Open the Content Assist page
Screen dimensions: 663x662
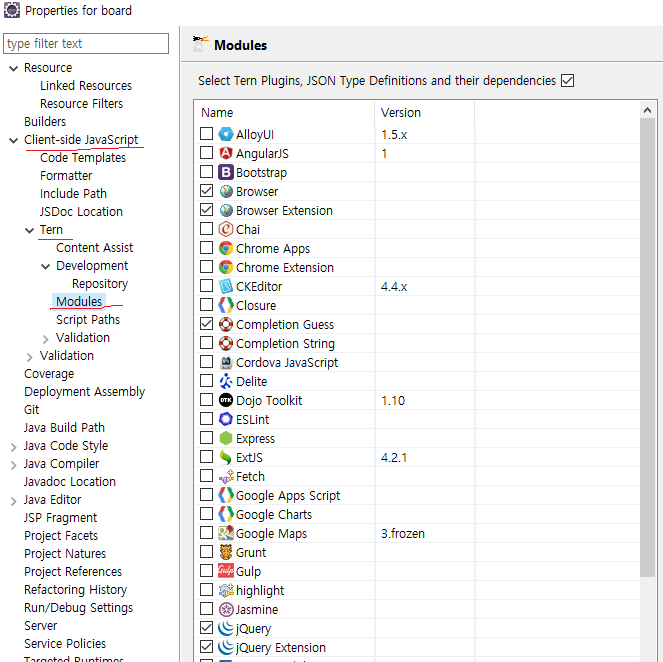point(94,247)
